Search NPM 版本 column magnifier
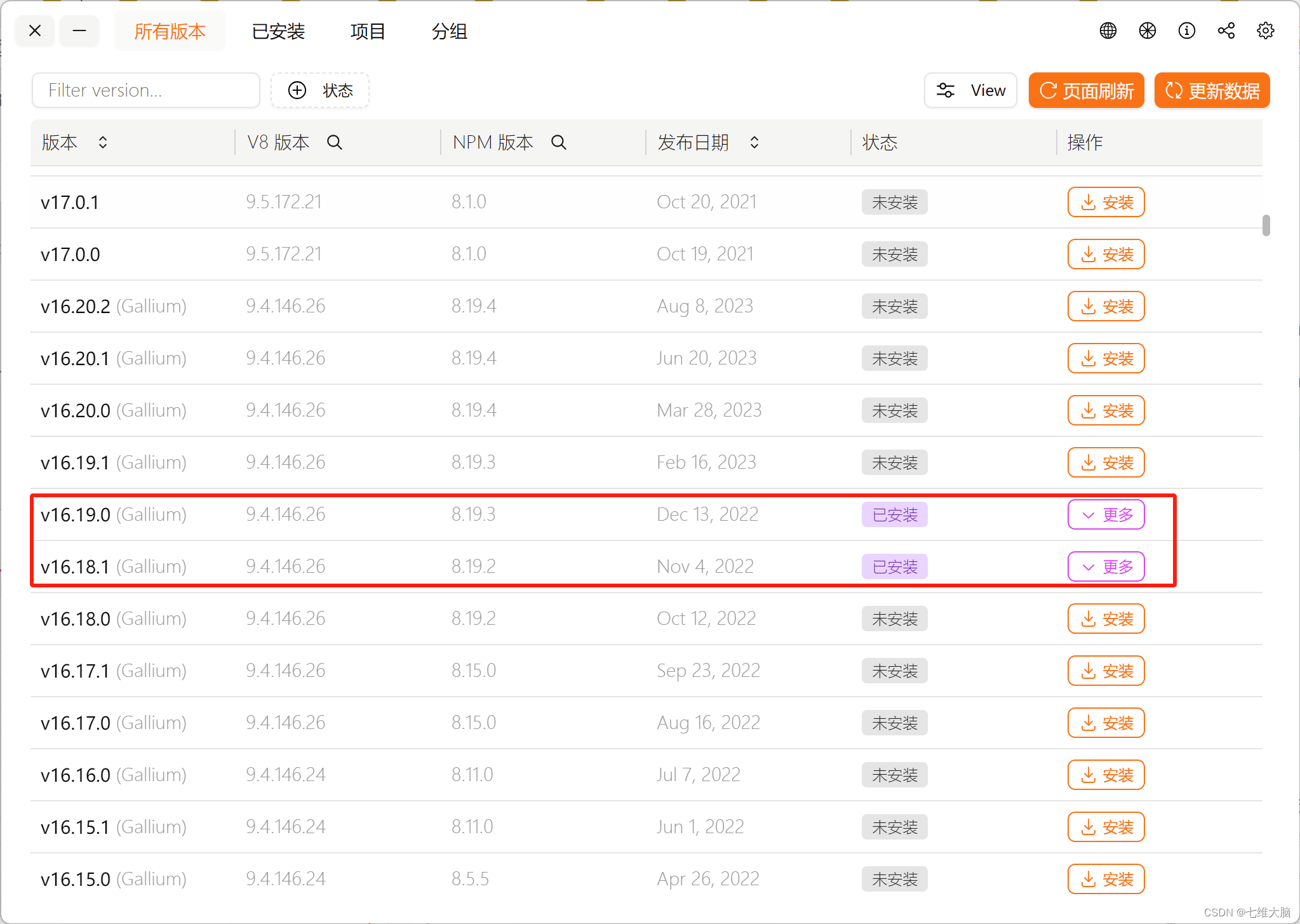This screenshot has height=924, width=1300. coord(558,142)
